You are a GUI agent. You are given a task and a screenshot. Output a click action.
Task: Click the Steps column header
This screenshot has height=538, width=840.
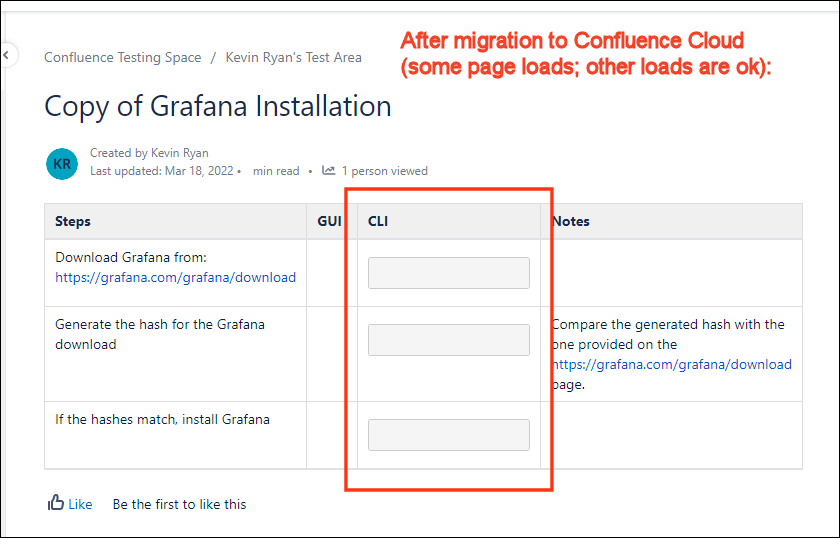[x=175, y=221]
